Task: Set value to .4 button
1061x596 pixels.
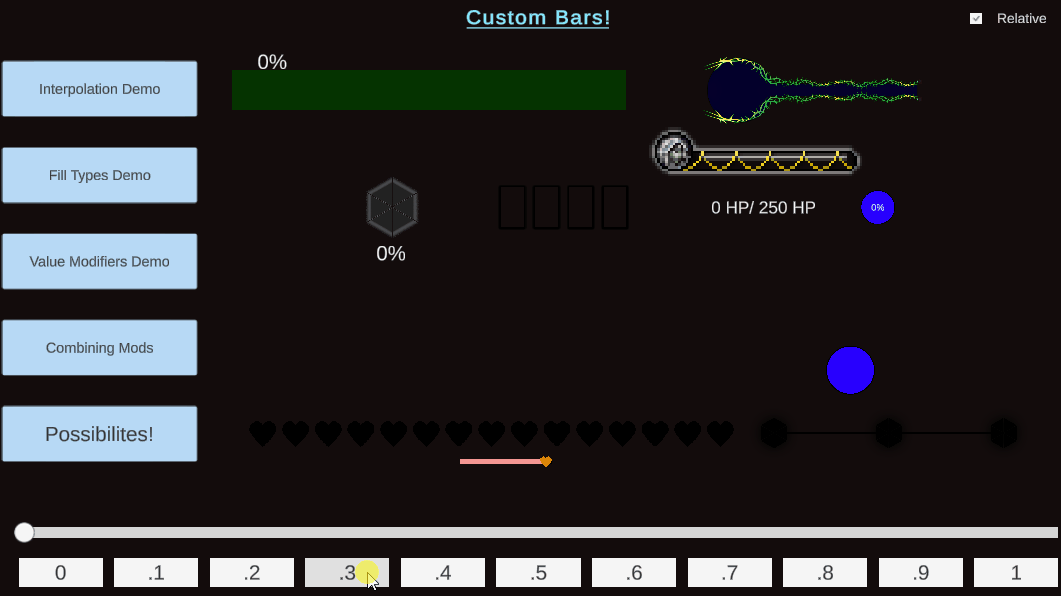Action: (x=443, y=572)
